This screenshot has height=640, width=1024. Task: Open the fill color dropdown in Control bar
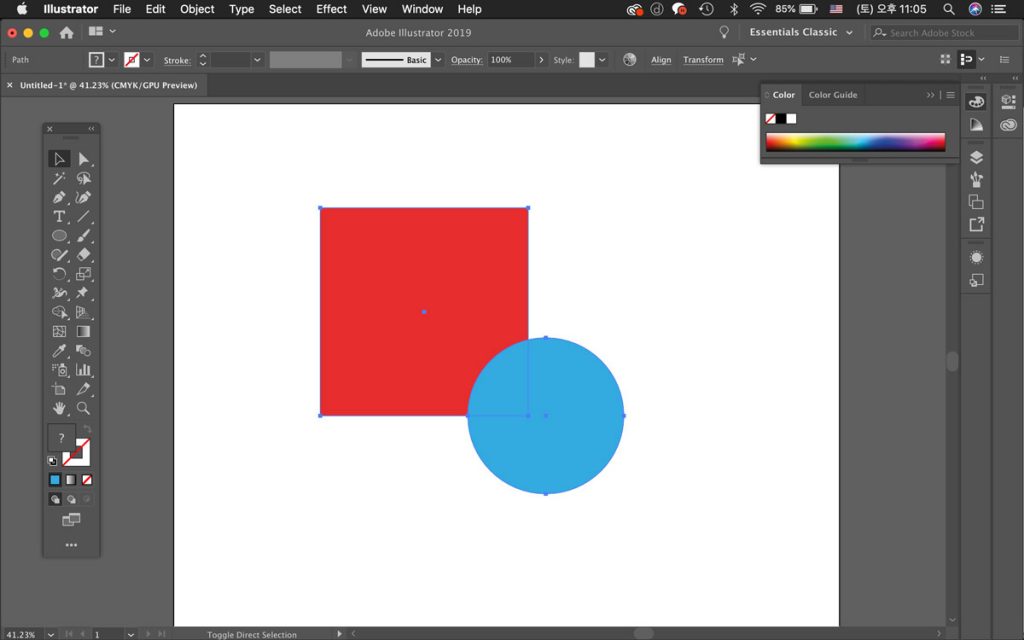coord(112,60)
